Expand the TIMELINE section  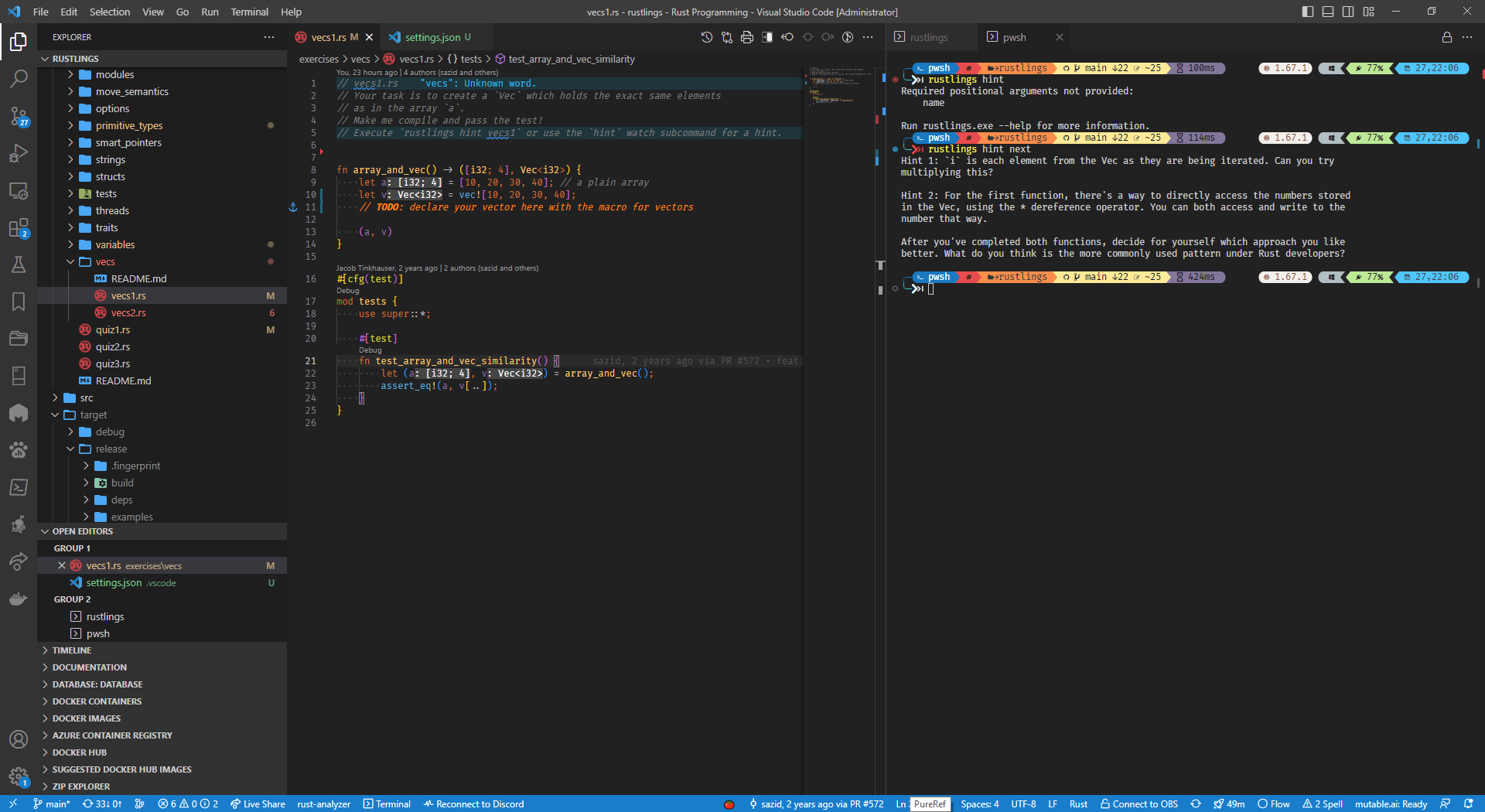pyautogui.click(x=72, y=650)
